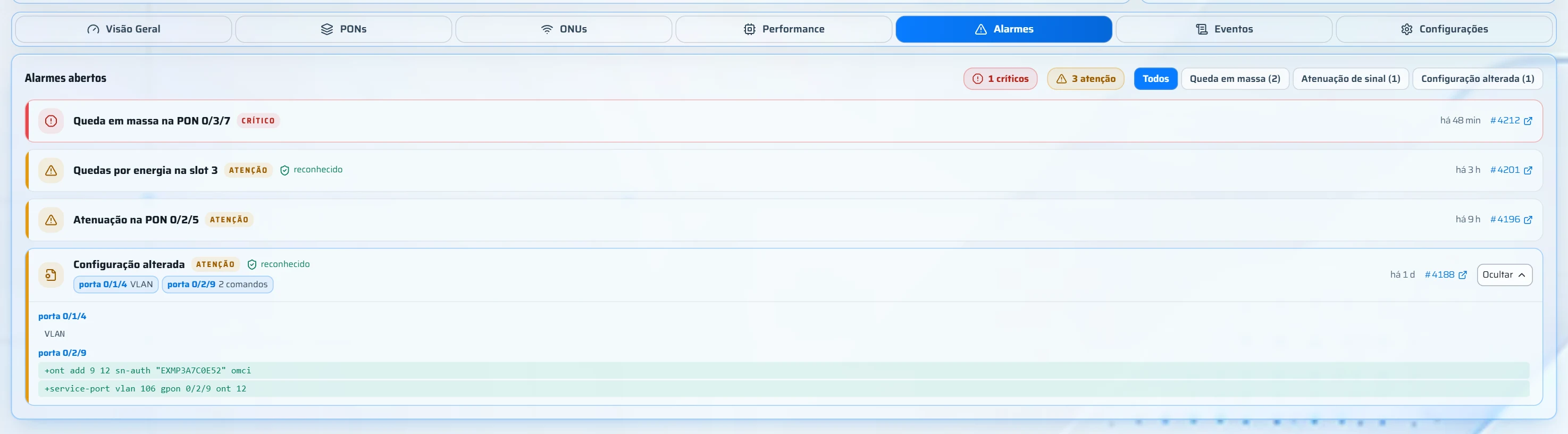Viewport: 1568px width, 434px height.
Task: Open the Configurações tab
Action: (x=1444, y=29)
